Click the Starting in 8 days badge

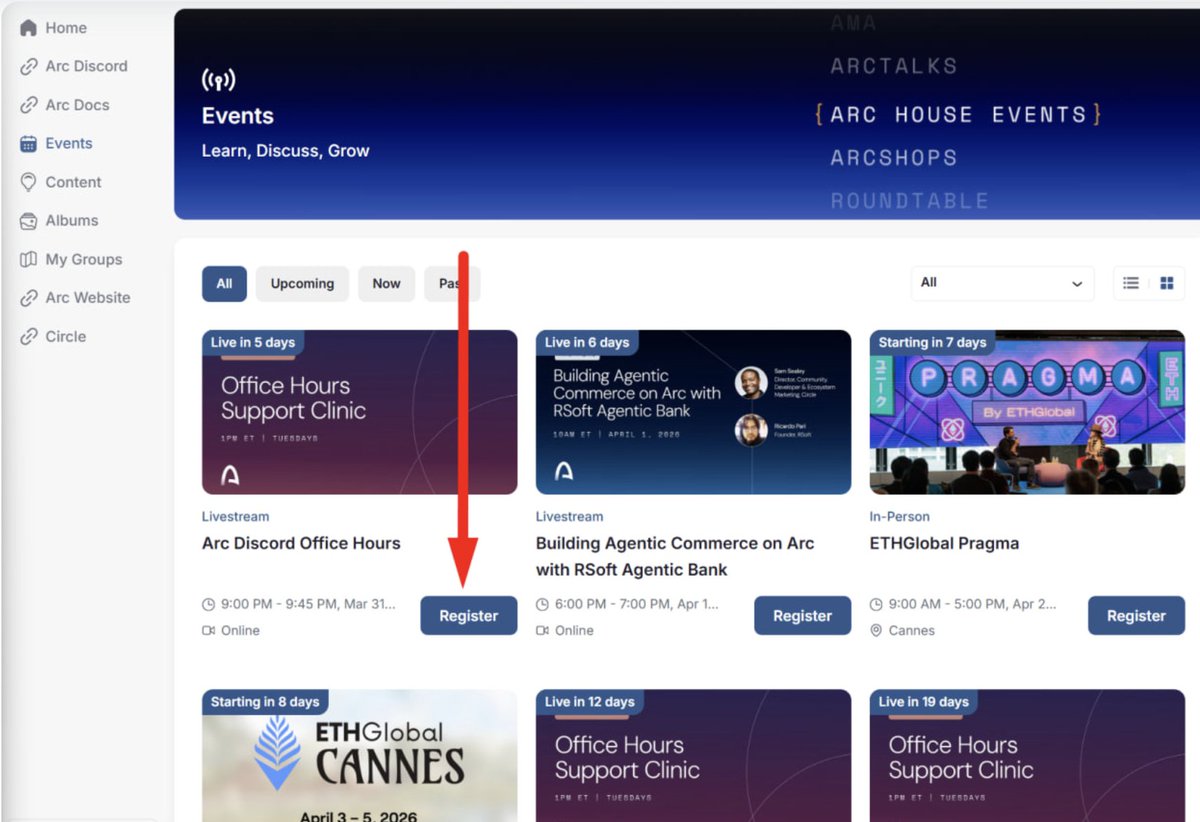(265, 702)
